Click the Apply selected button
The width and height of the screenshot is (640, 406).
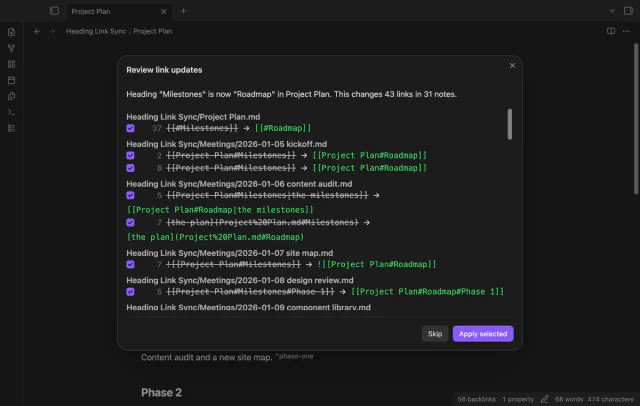click(483, 334)
